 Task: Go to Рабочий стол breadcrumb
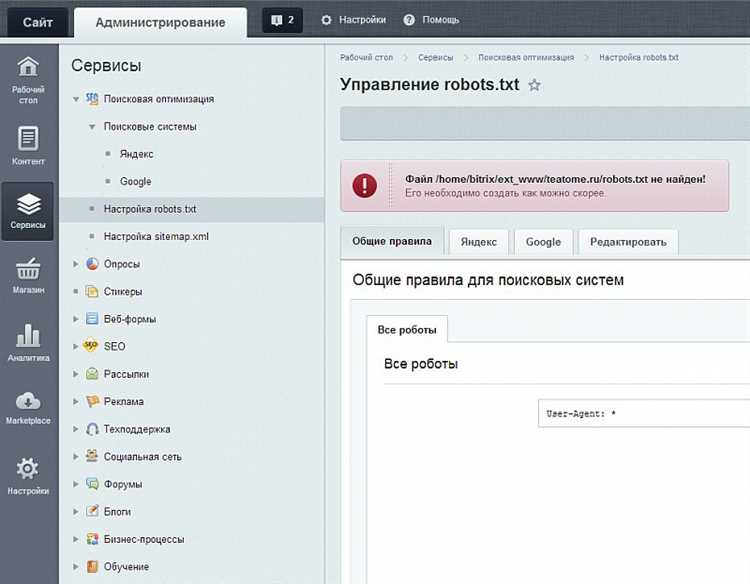[x=366, y=57]
